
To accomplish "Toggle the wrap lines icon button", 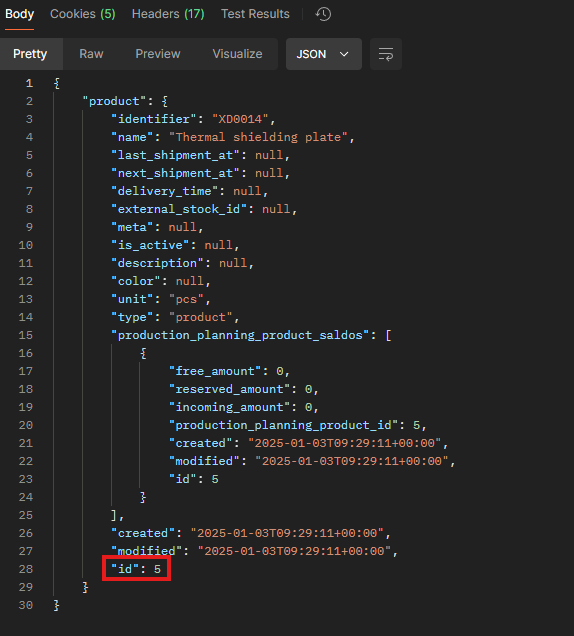I will pyautogui.click(x=386, y=54).
